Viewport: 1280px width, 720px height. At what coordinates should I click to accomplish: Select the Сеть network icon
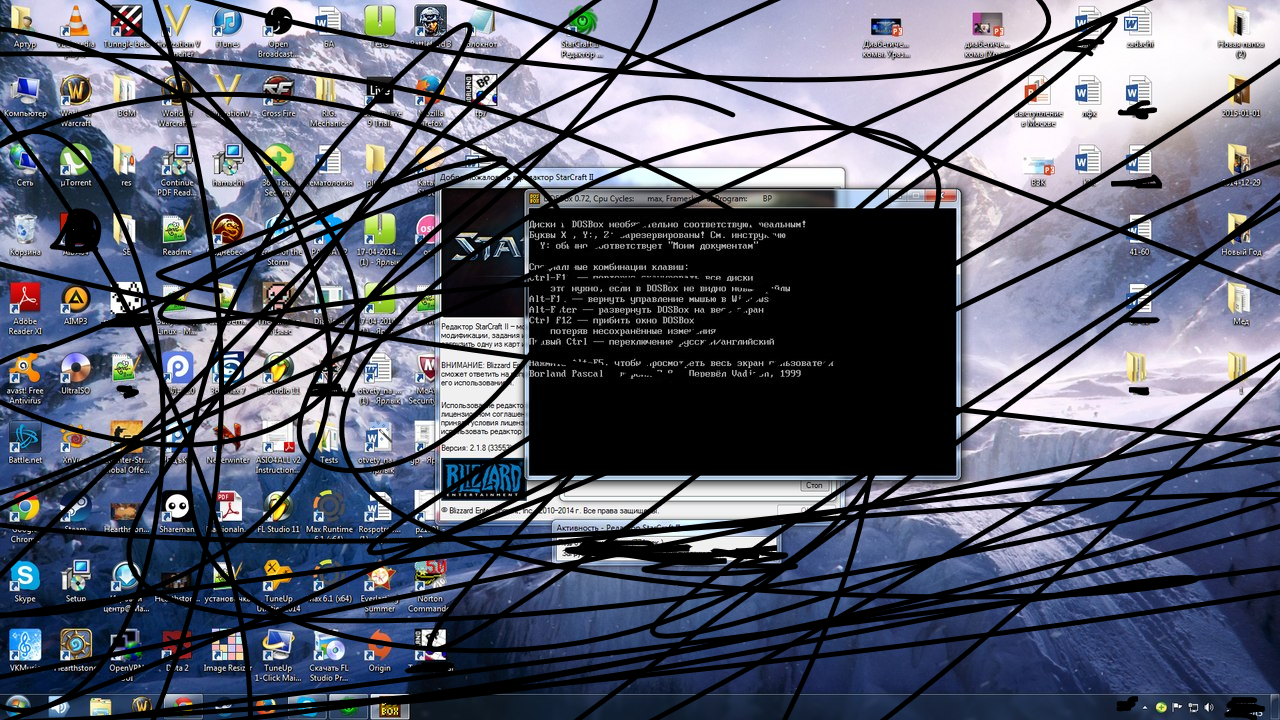(x=25, y=166)
